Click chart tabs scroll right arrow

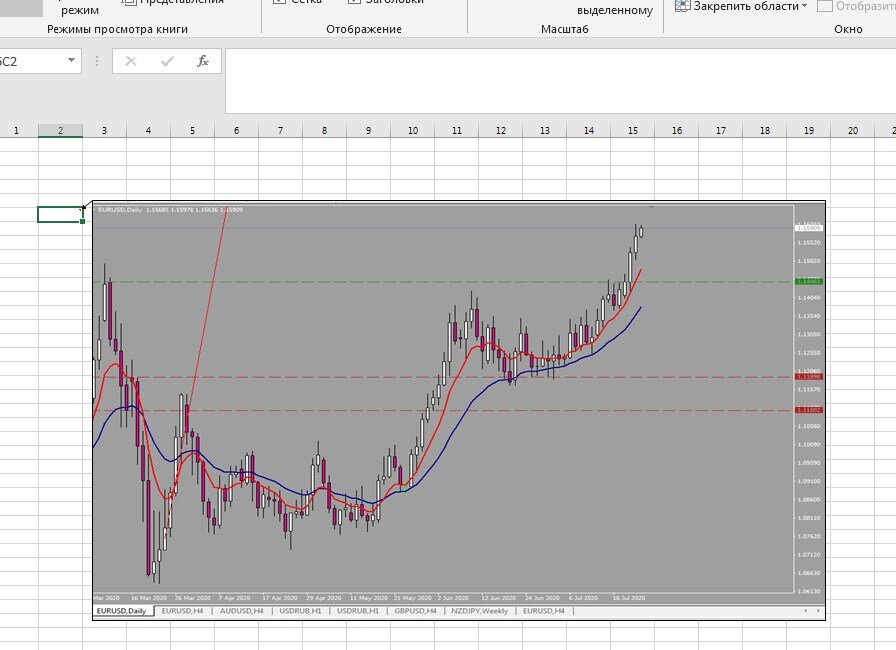pyautogui.click(x=818, y=611)
